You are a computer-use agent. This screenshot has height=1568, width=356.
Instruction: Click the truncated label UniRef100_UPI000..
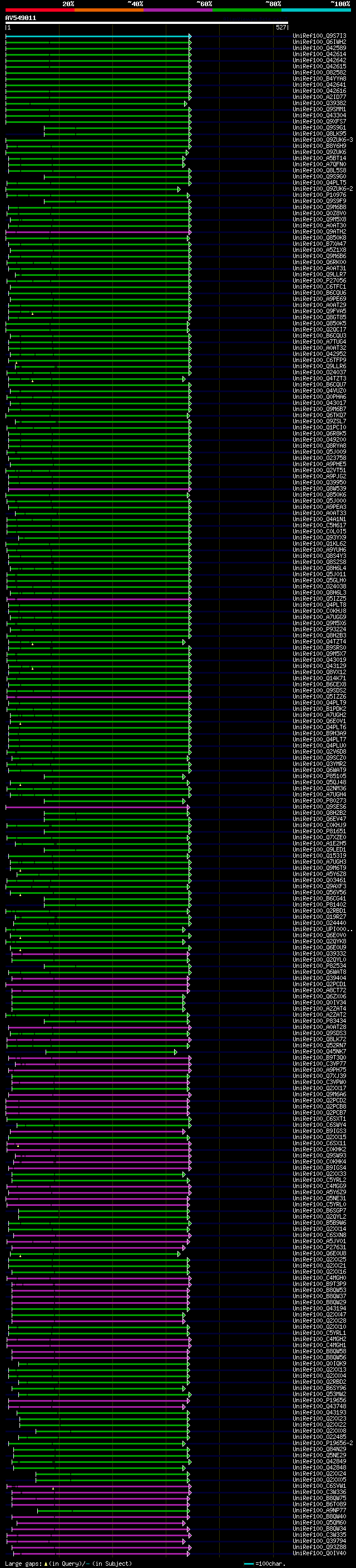point(323,929)
